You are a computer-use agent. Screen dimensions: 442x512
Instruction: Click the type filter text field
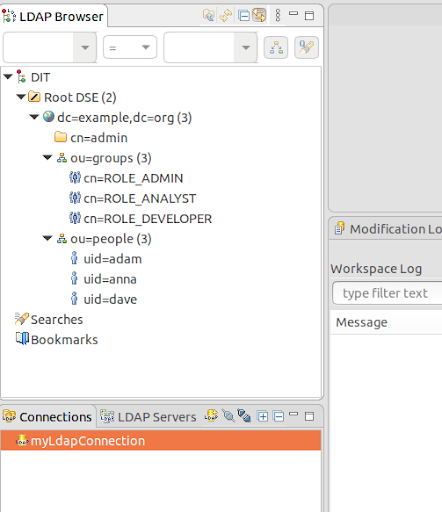[x=387, y=293]
